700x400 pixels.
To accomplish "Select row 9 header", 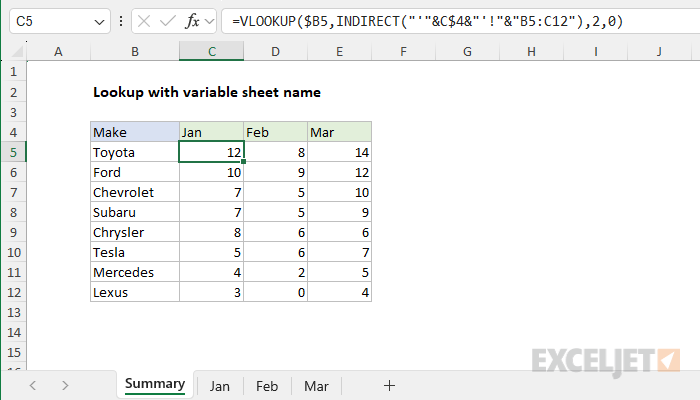I will [13, 233].
